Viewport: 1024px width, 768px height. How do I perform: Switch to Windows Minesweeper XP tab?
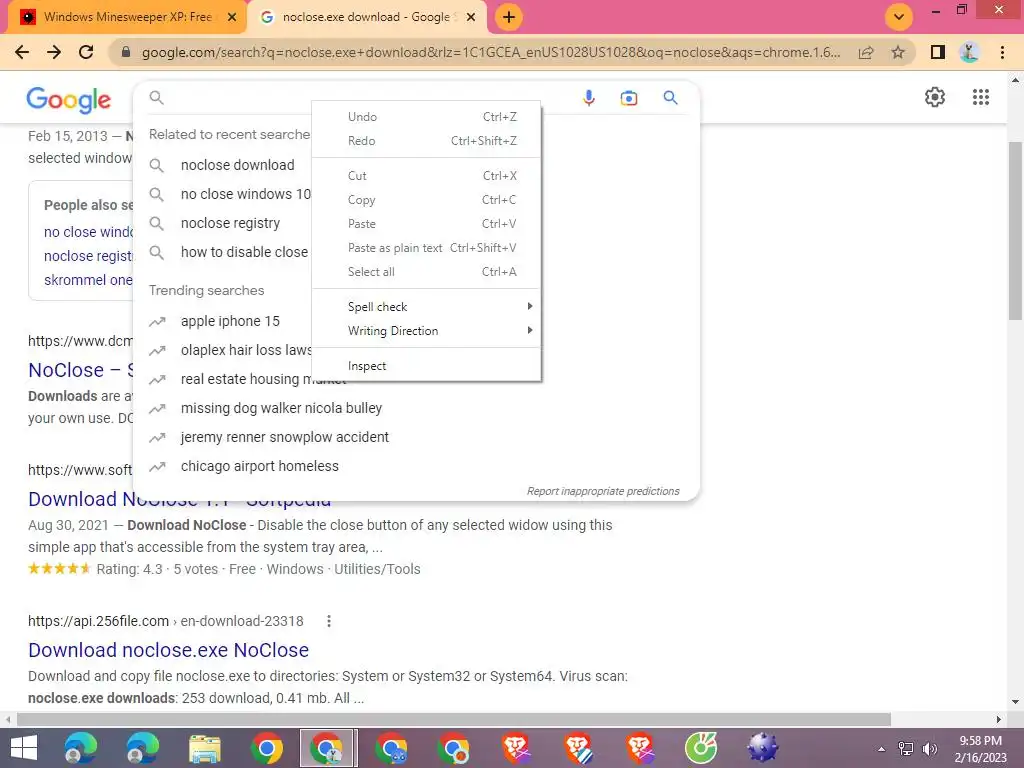point(127,17)
